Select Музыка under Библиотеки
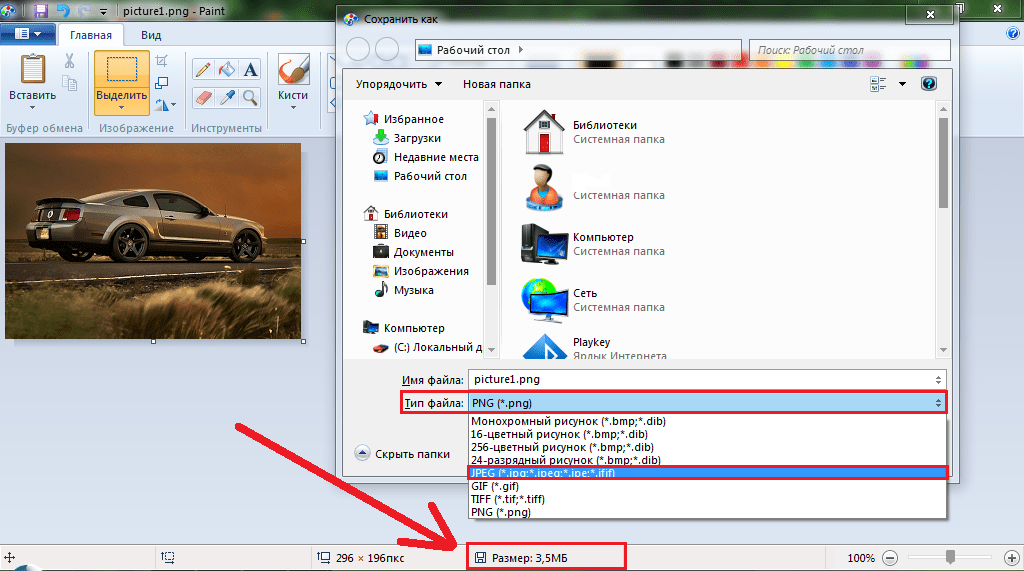The image size is (1024, 571). click(x=404, y=290)
